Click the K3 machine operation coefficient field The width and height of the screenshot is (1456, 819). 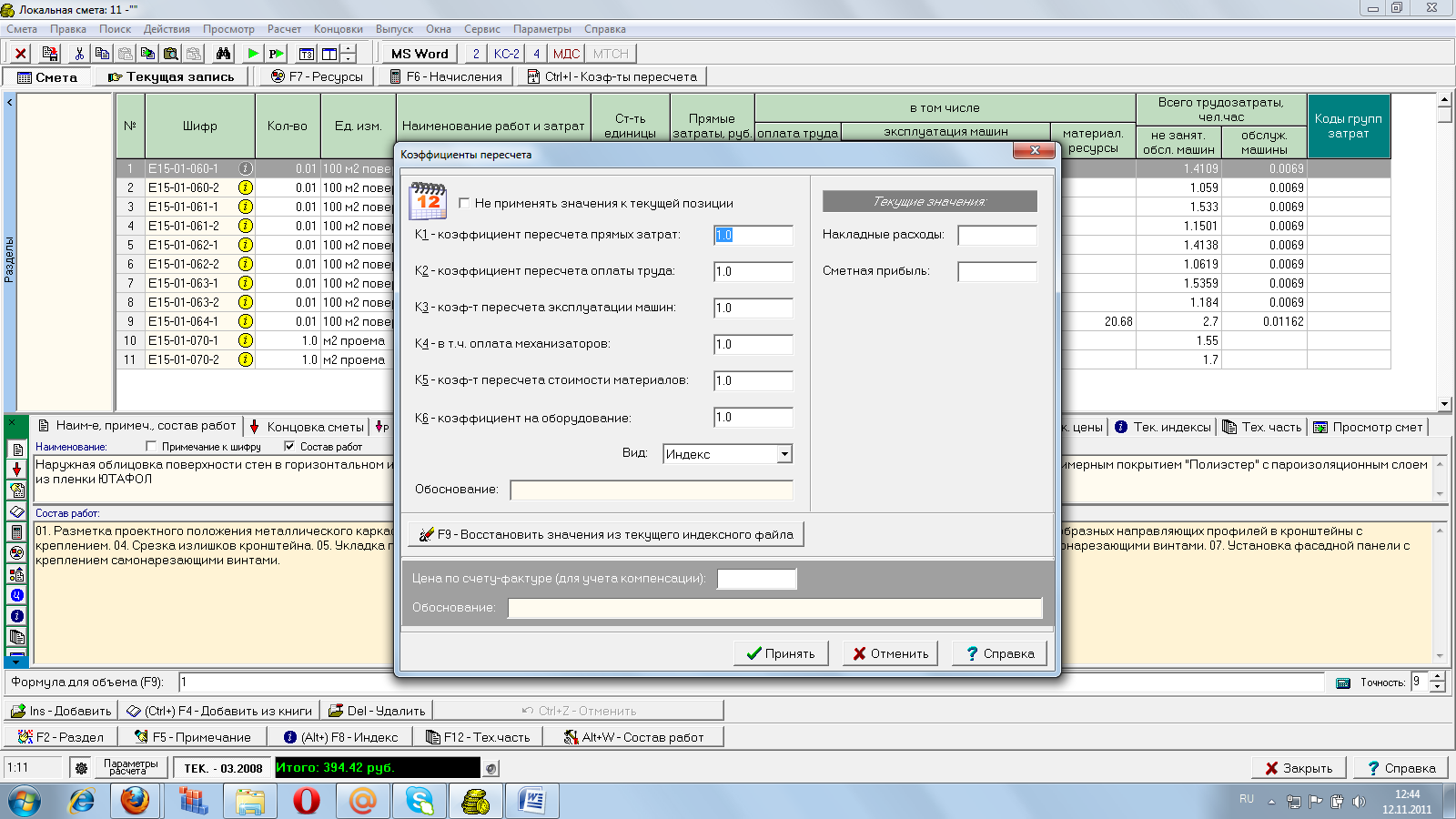click(753, 308)
